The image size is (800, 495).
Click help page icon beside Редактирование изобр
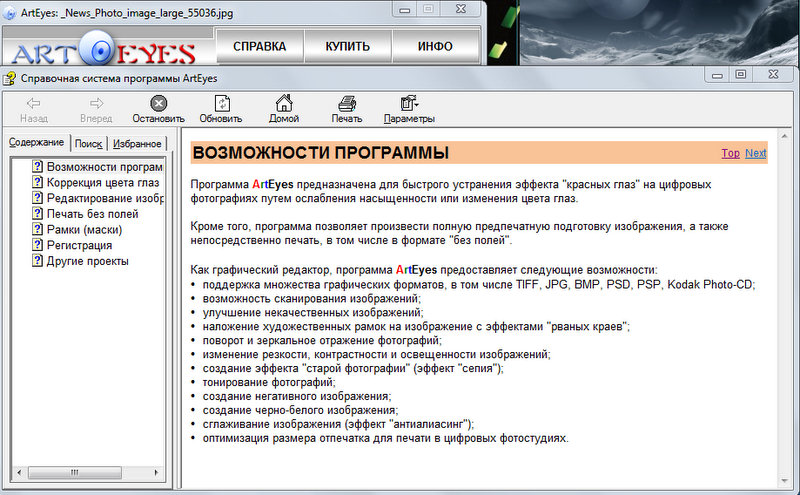tap(37, 198)
